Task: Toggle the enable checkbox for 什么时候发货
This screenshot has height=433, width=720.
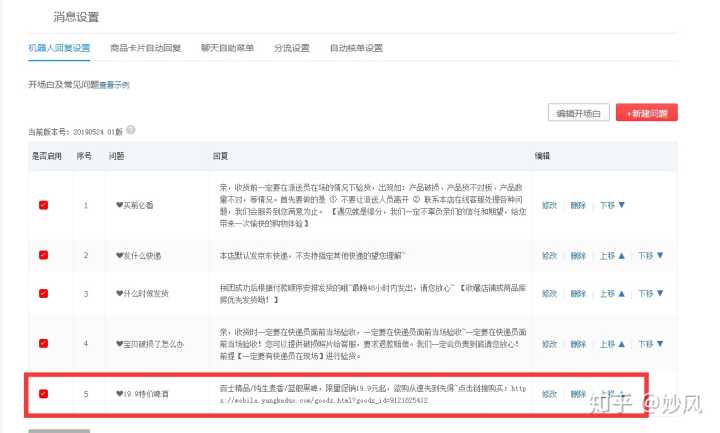Action: pos(43,294)
